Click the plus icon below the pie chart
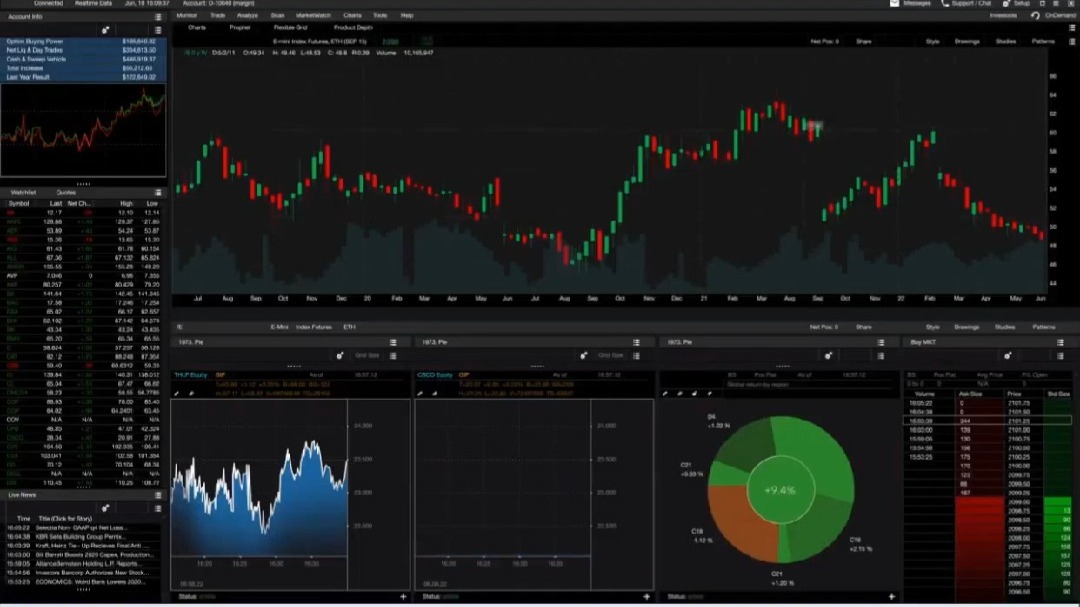The width and height of the screenshot is (1080, 607). 891,597
